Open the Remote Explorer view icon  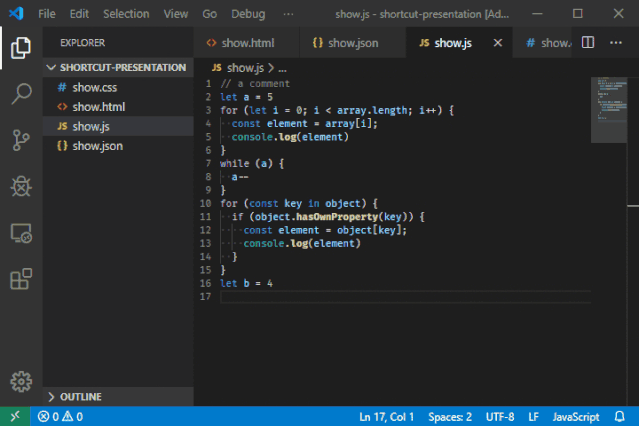(21, 233)
